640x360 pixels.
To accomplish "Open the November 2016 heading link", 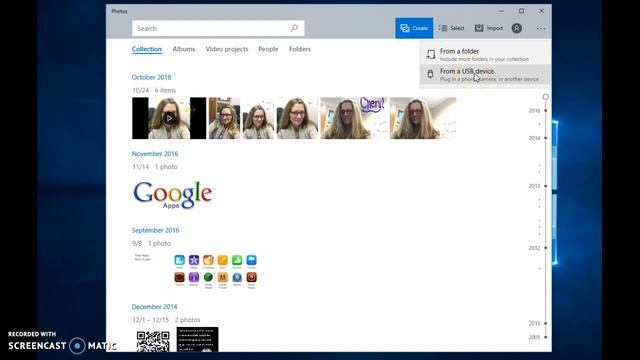I will pyautogui.click(x=155, y=154).
